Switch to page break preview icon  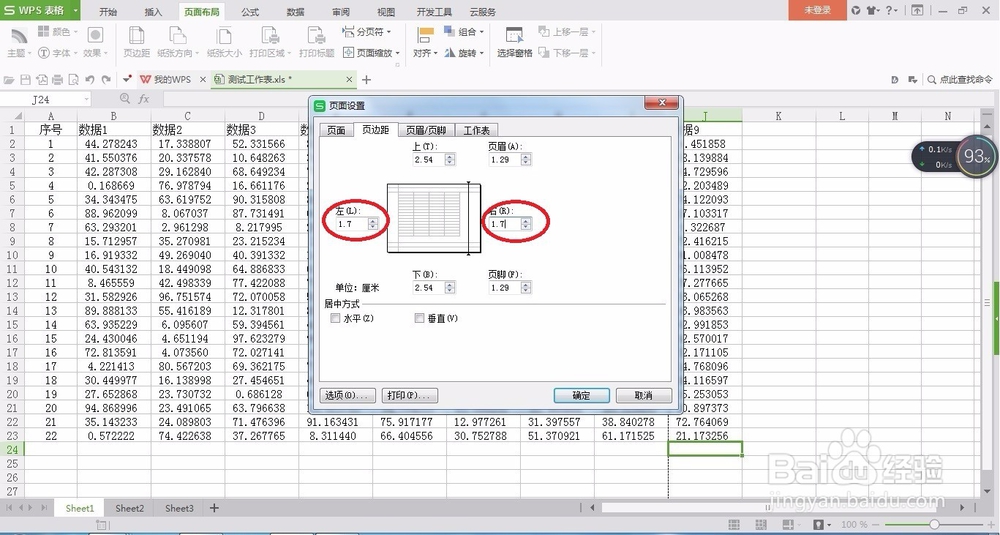760,525
